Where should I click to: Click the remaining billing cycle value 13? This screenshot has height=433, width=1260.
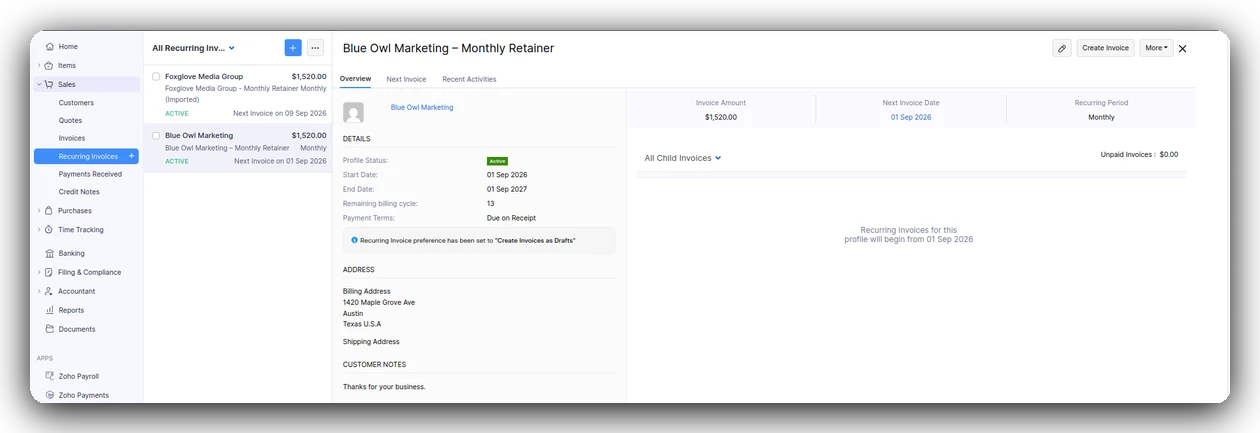click(490, 203)
